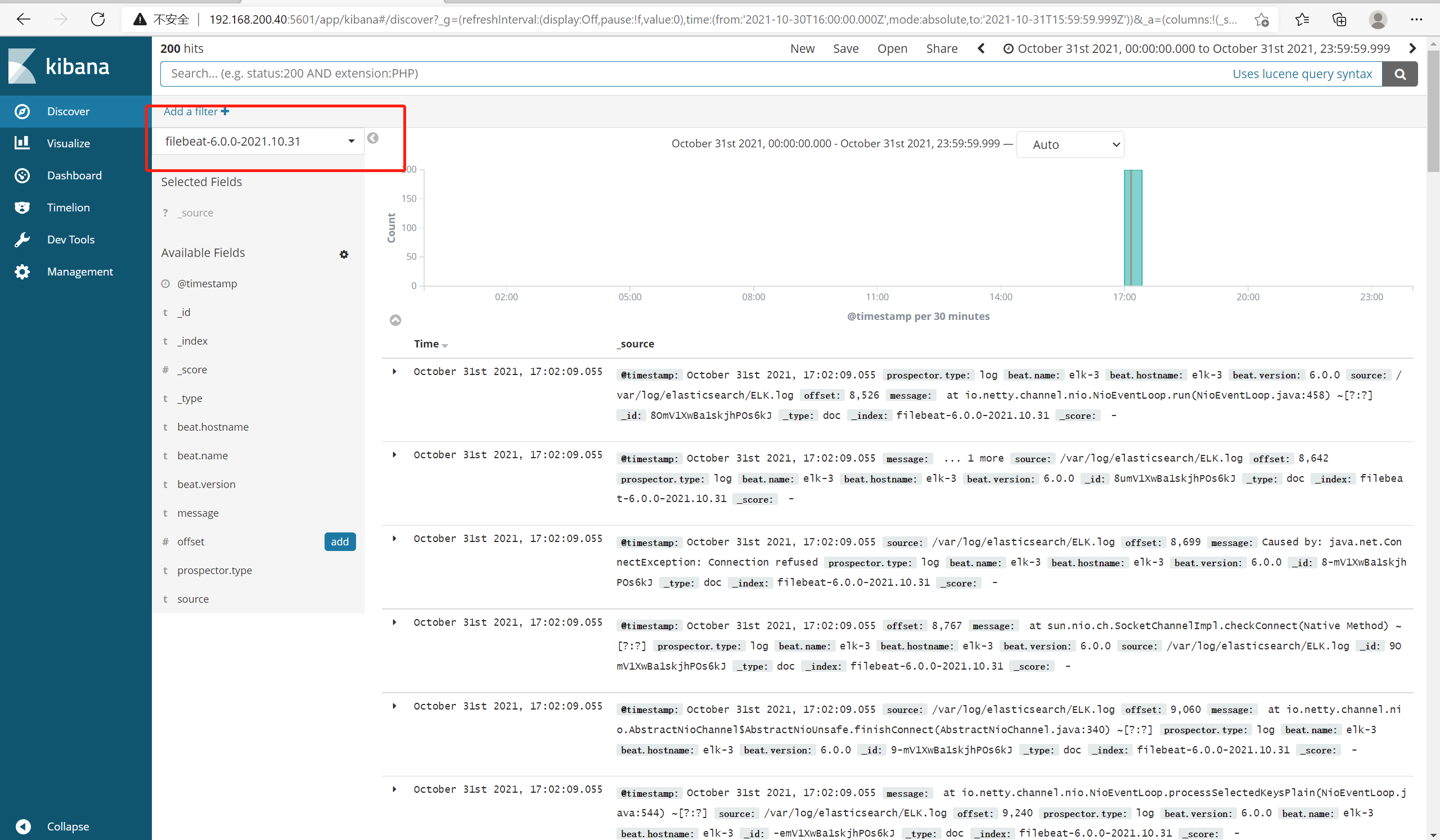Click the histogram bar at 17:00
Image resolution: width=1440 pixels, height=840 pixels.
(1132, 228)
